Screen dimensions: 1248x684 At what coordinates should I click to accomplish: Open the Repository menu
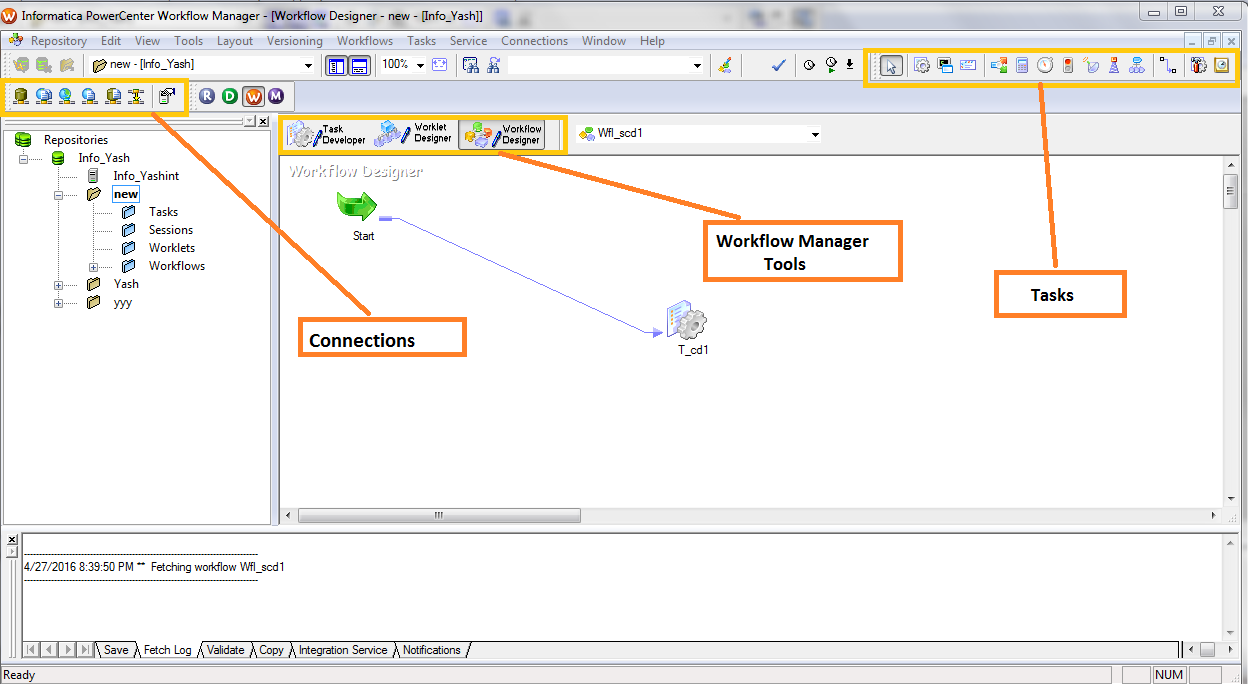(58, 41)
